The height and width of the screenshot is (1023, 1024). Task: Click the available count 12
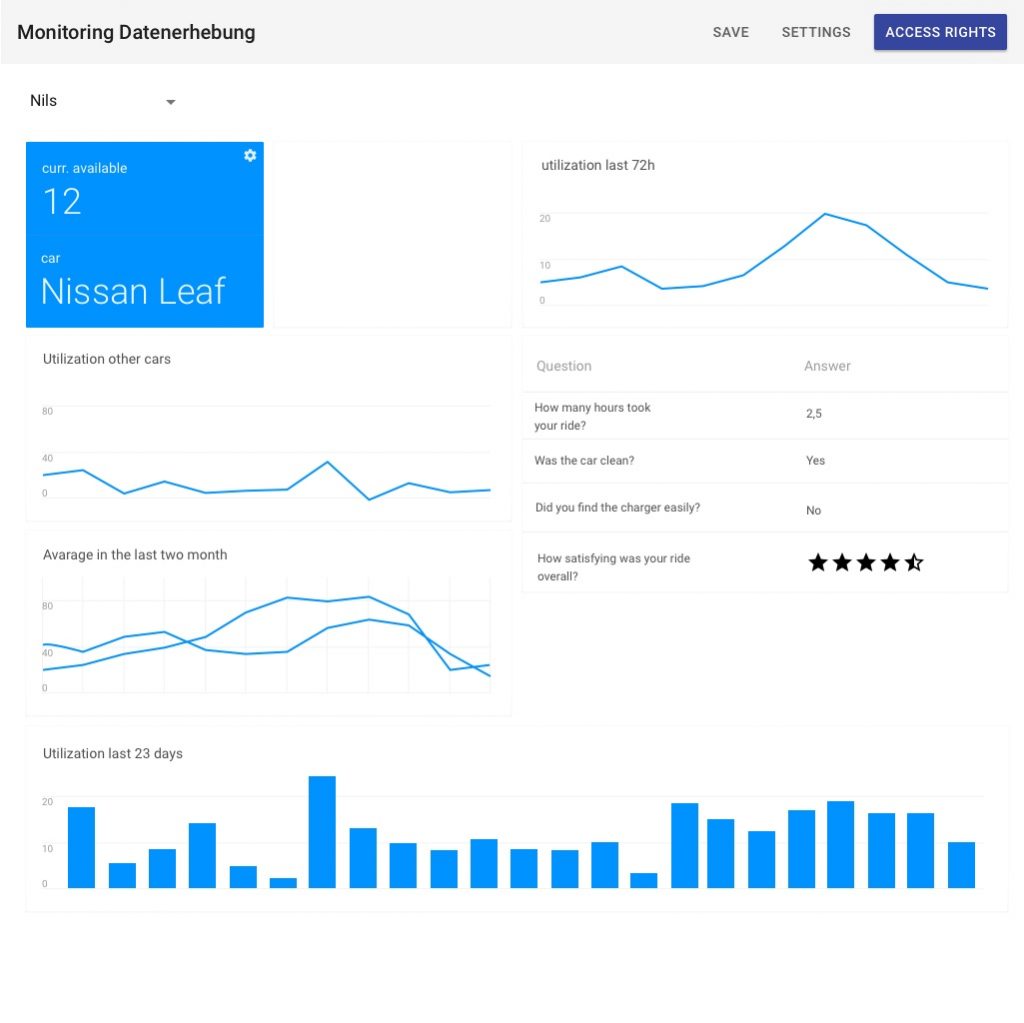(62, 201)
